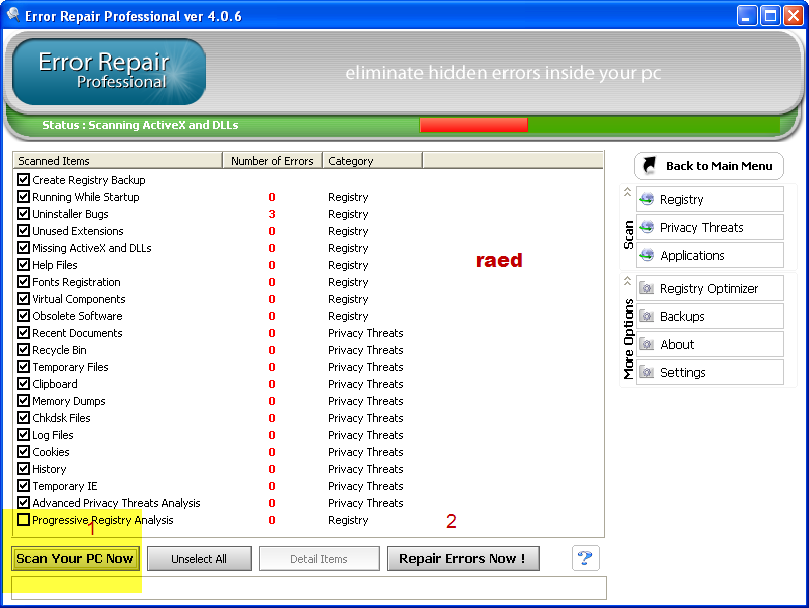
Task: Collapse the Scan section chevron
Action: (627, 192)
